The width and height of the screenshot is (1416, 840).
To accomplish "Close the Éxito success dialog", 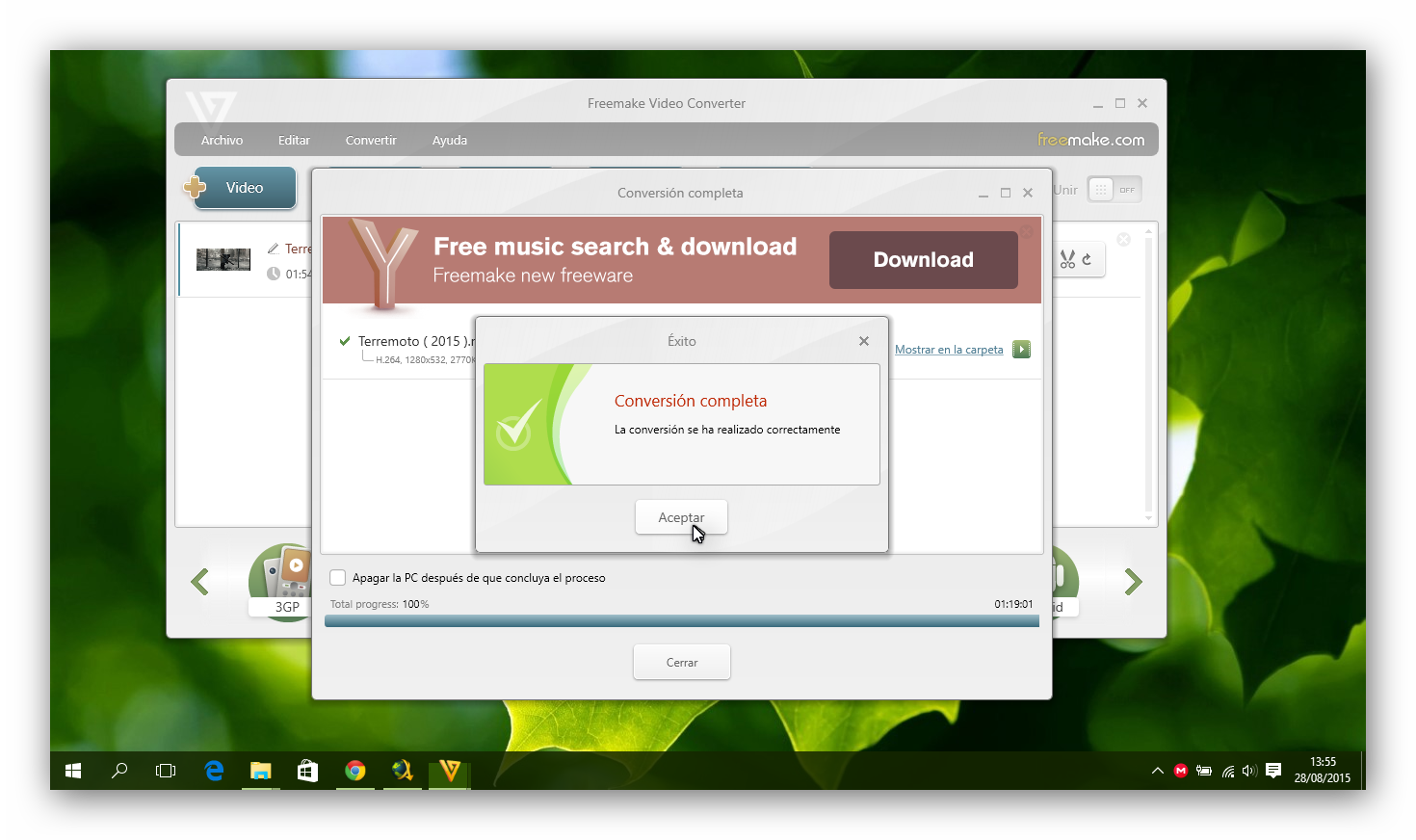I will 864,341.
